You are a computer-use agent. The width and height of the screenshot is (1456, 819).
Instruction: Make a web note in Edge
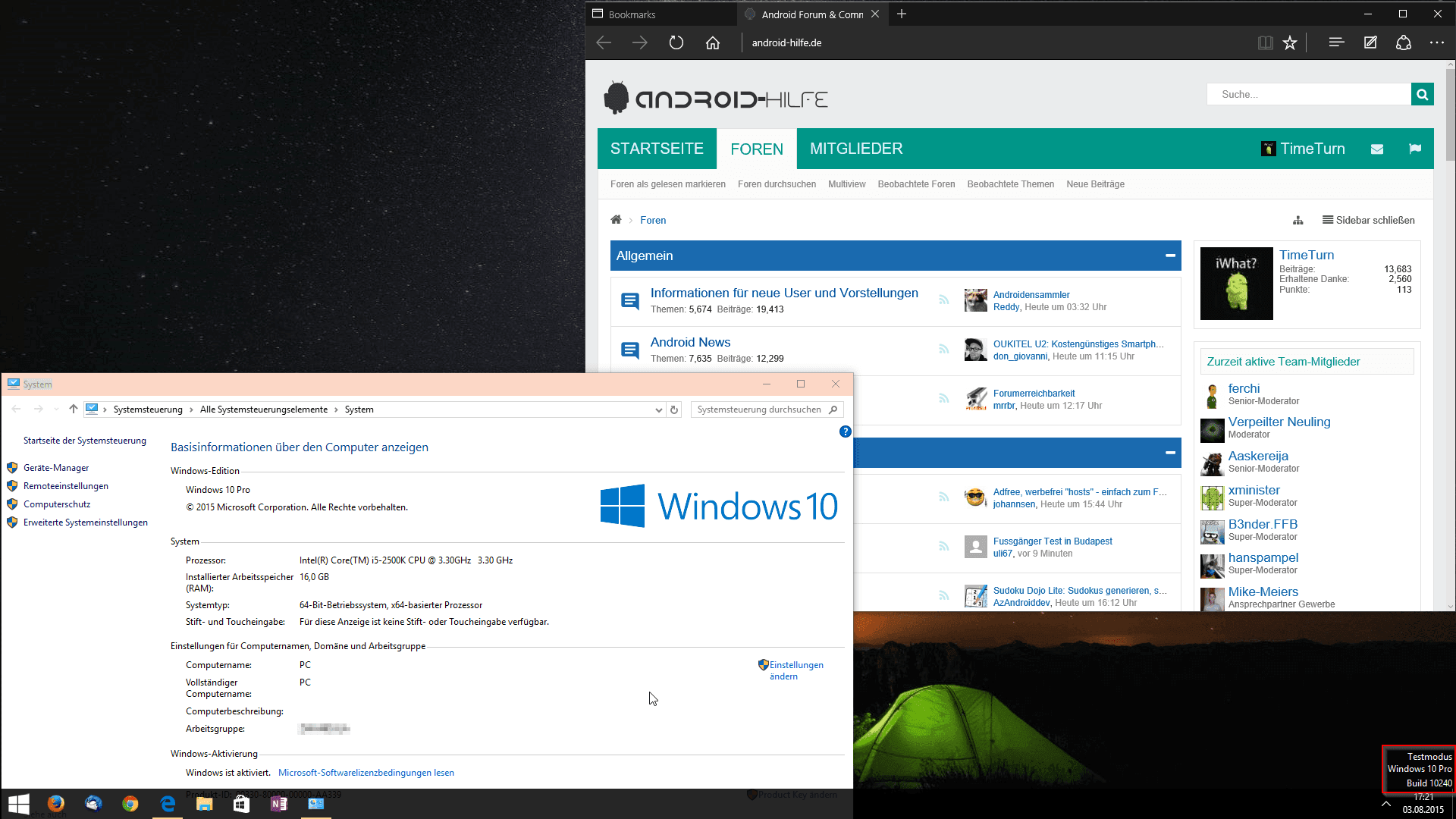[x=1370, y=42]
